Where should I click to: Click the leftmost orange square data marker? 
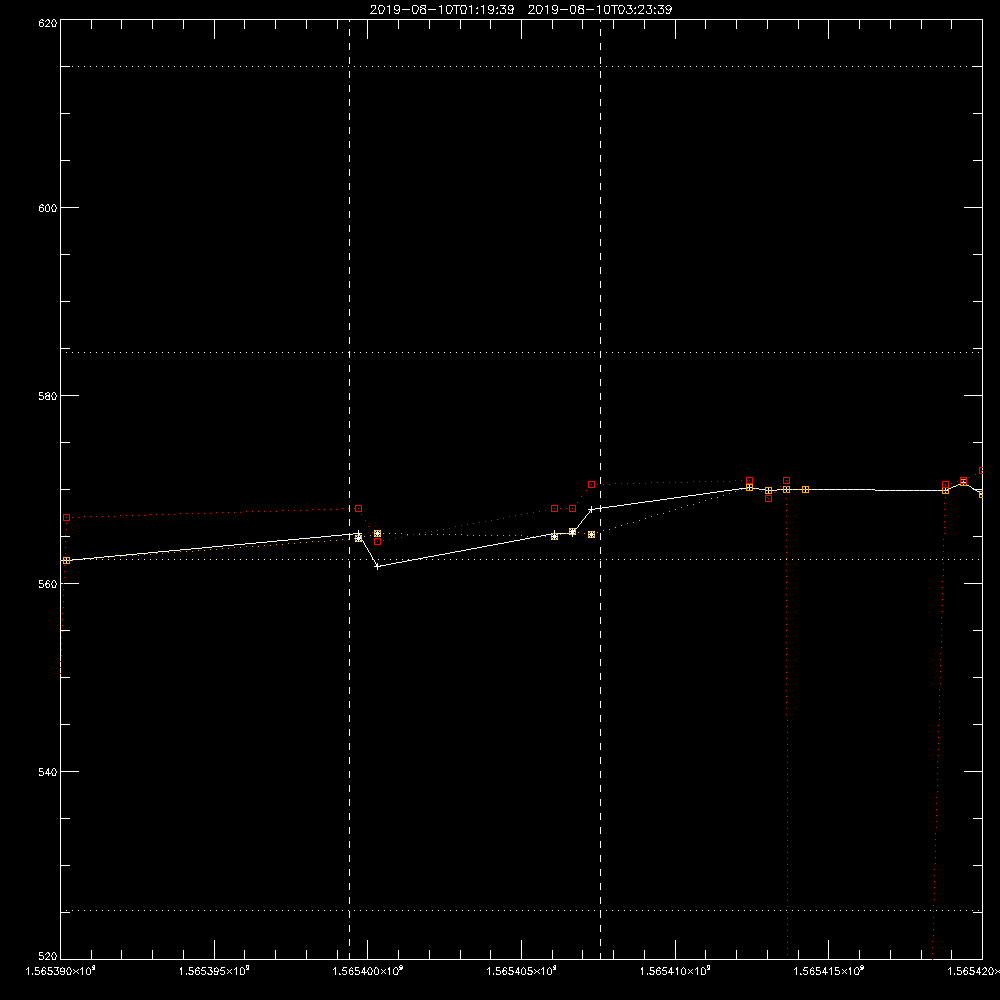coord(66,561)
